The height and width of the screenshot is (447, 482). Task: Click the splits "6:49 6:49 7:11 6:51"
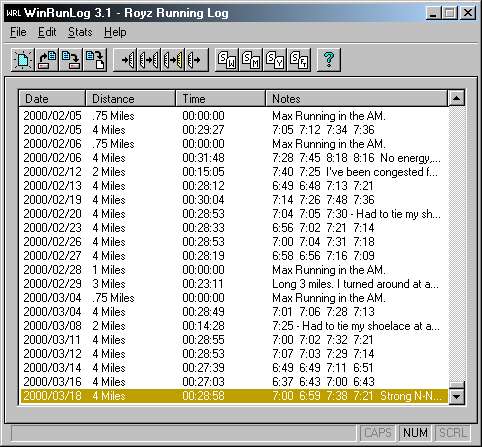pos(322,368)
